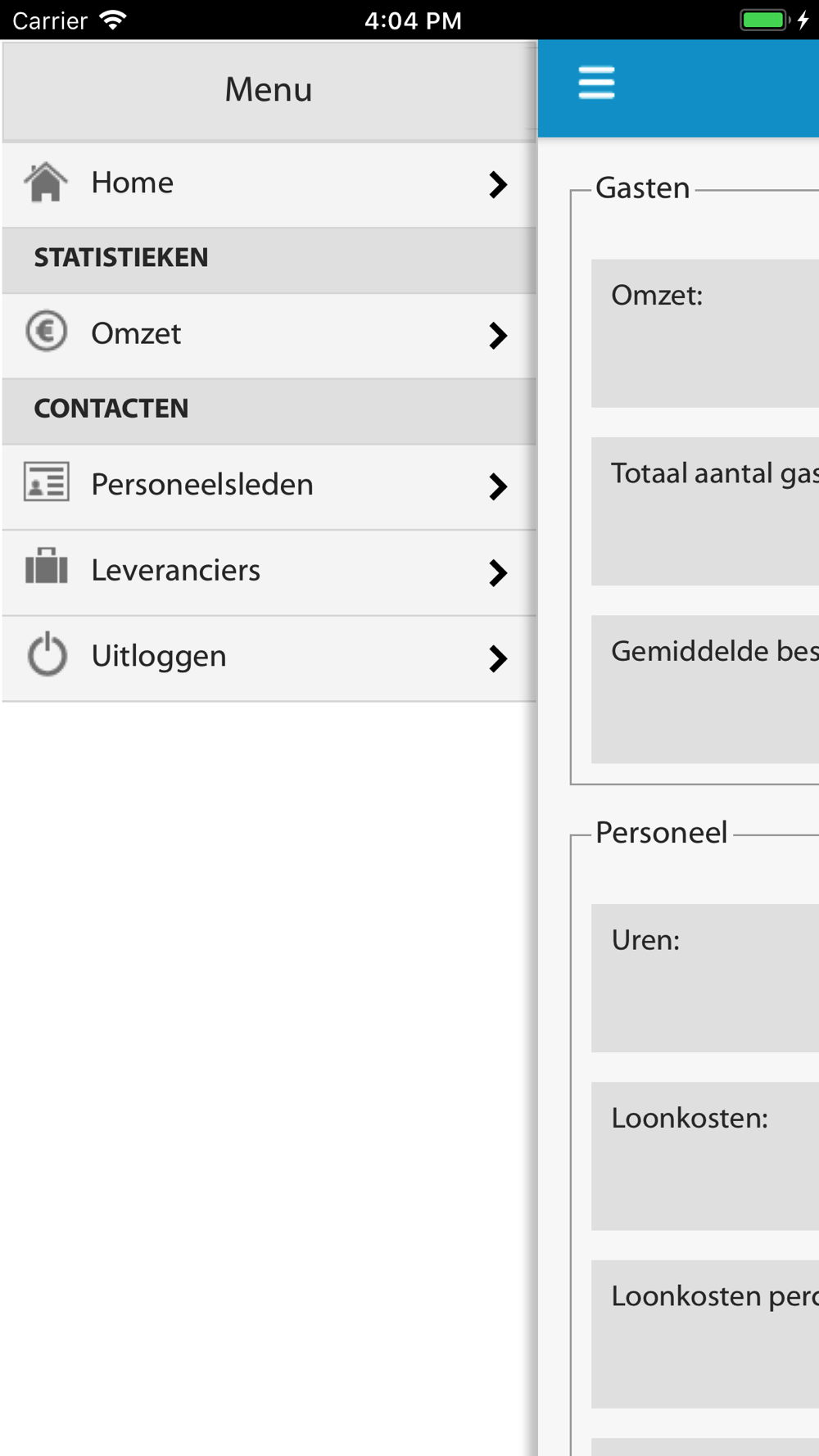Expand the Home row chevron

[x=497, y=184]
